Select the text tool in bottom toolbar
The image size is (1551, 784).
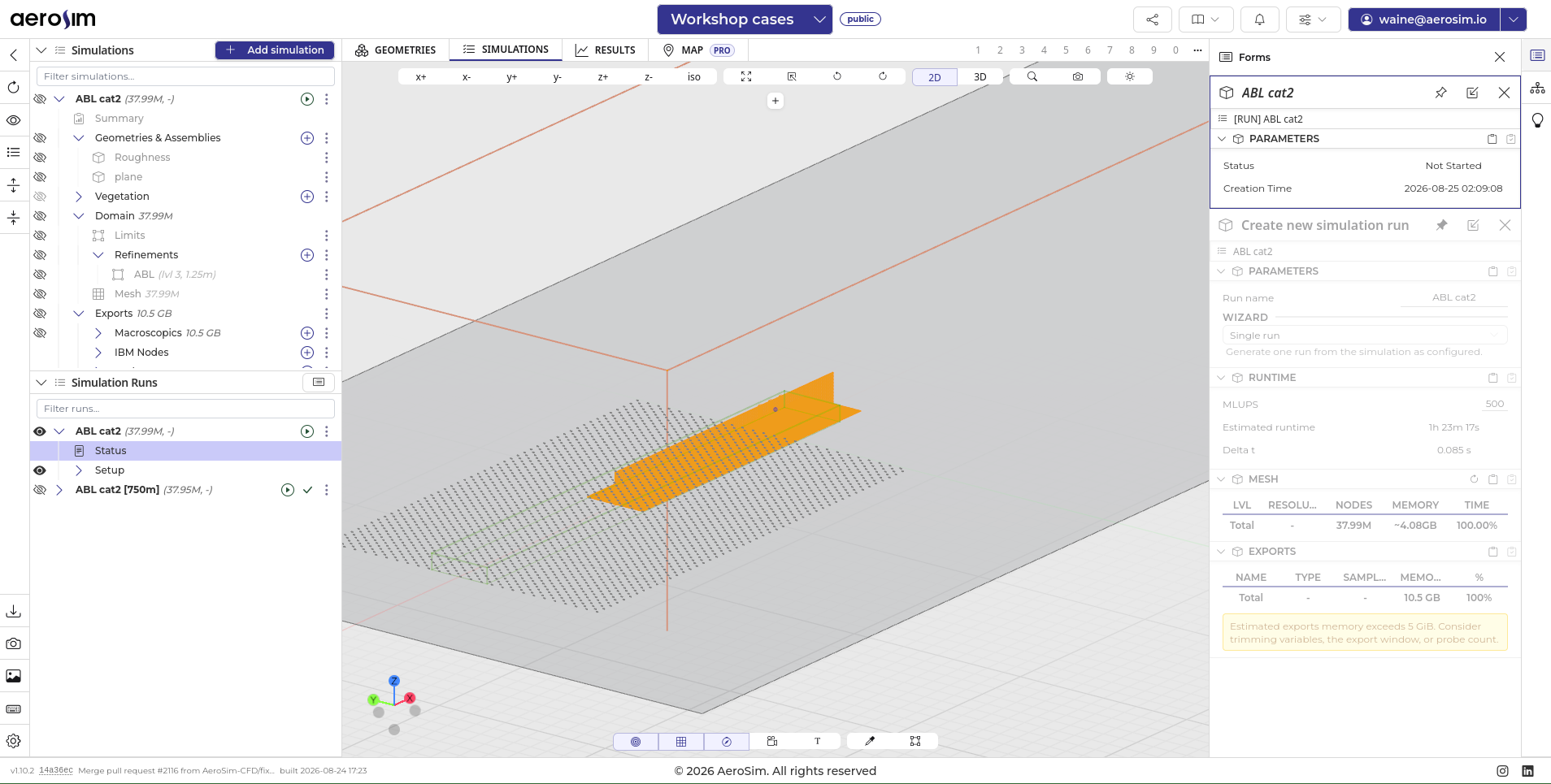(x=818, y=741)
